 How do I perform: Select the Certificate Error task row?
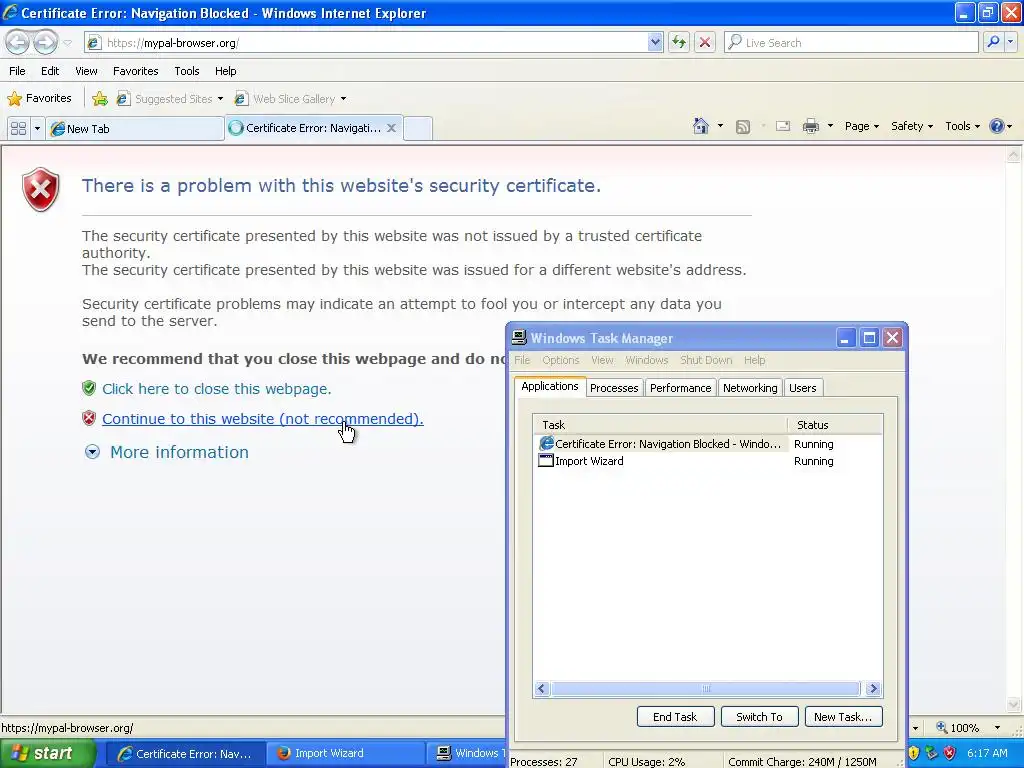[708, 444]
